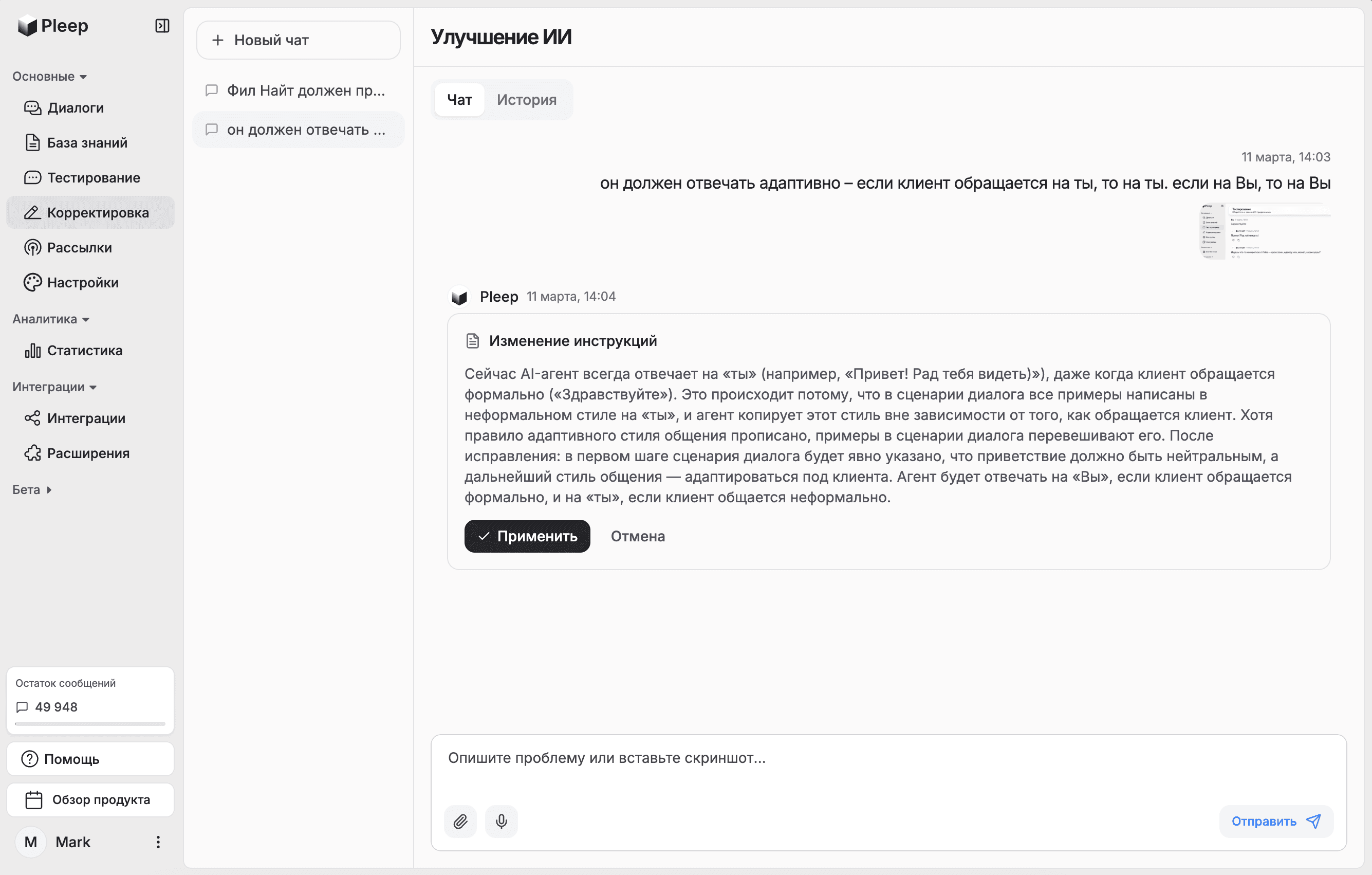This screenshot has width=1372, height=875.
Task: Select База знаний in the sidebar
Action: click(x=87, y=142)
